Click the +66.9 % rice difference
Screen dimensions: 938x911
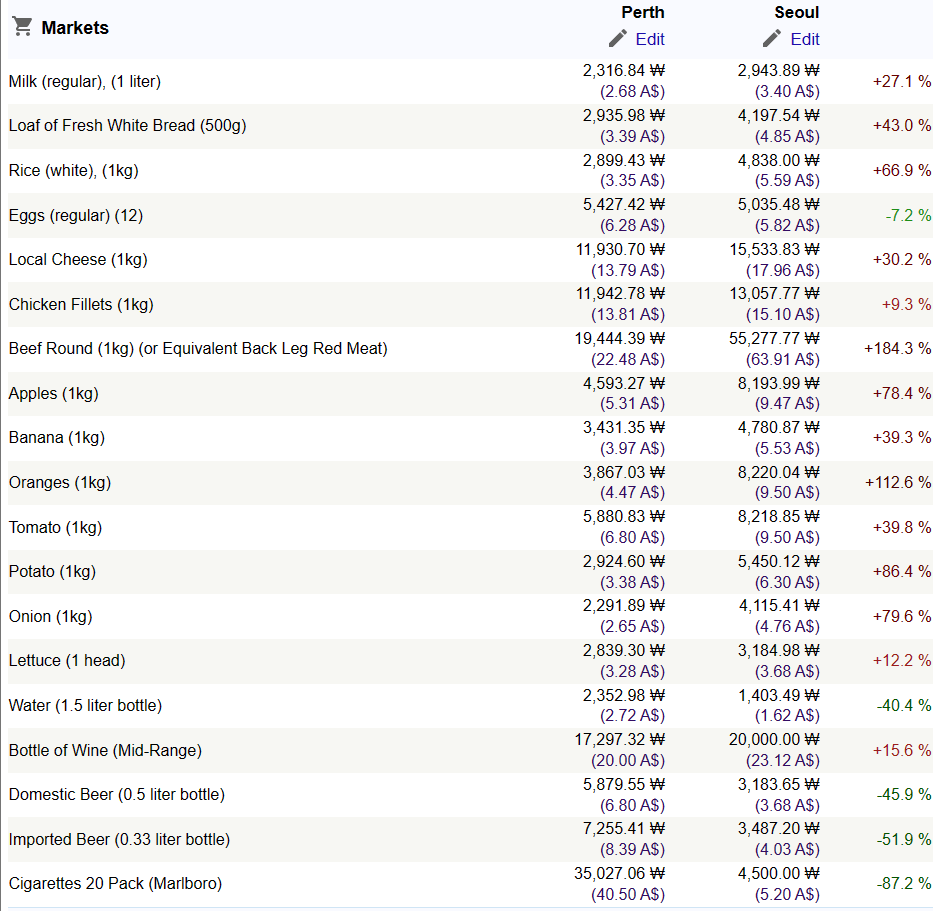(x=902, y=170)
